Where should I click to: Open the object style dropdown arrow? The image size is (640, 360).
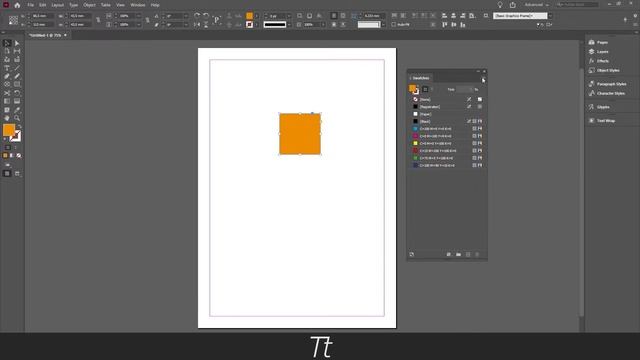click(550, 16)
